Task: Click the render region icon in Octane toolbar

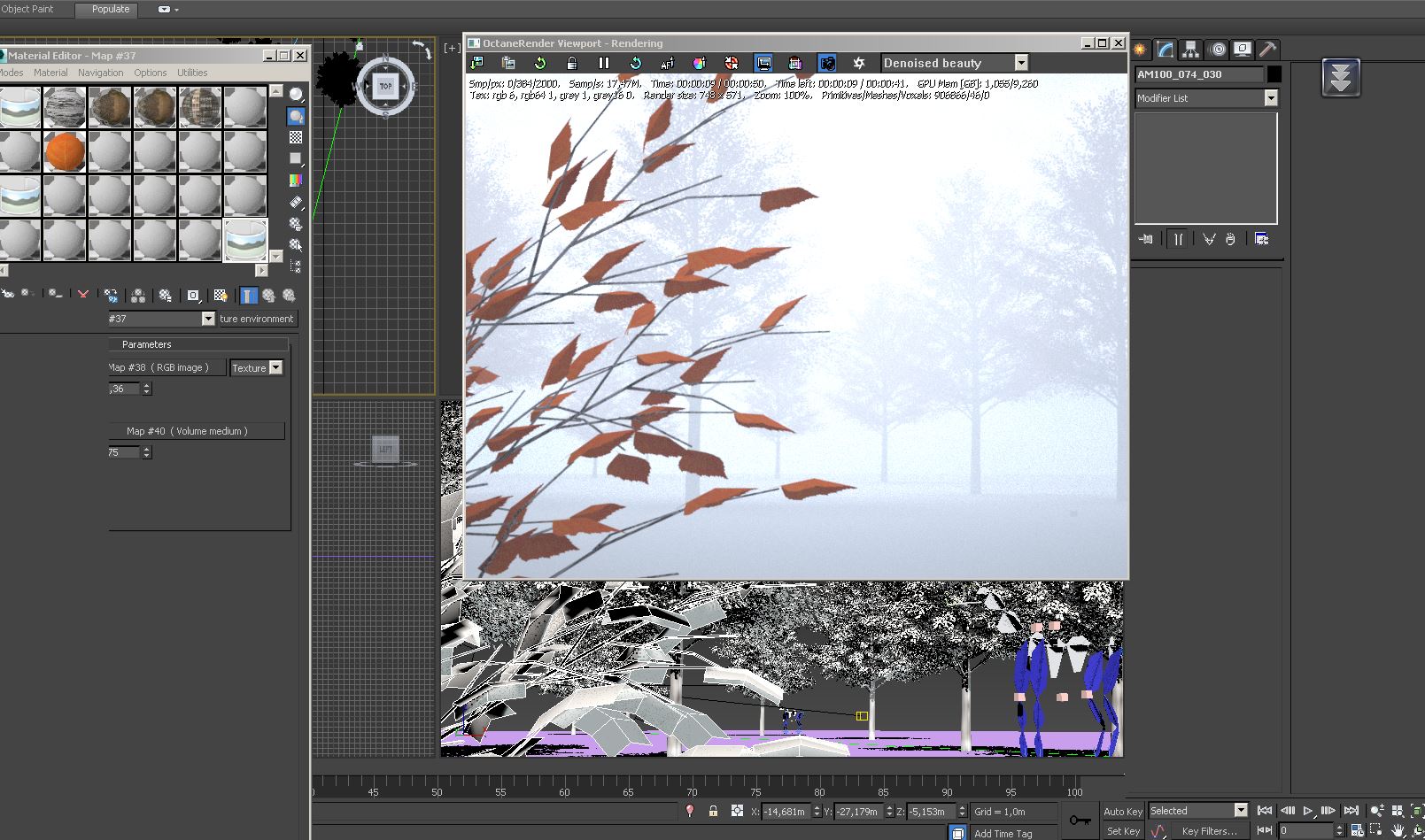Action: pos(794,63)
